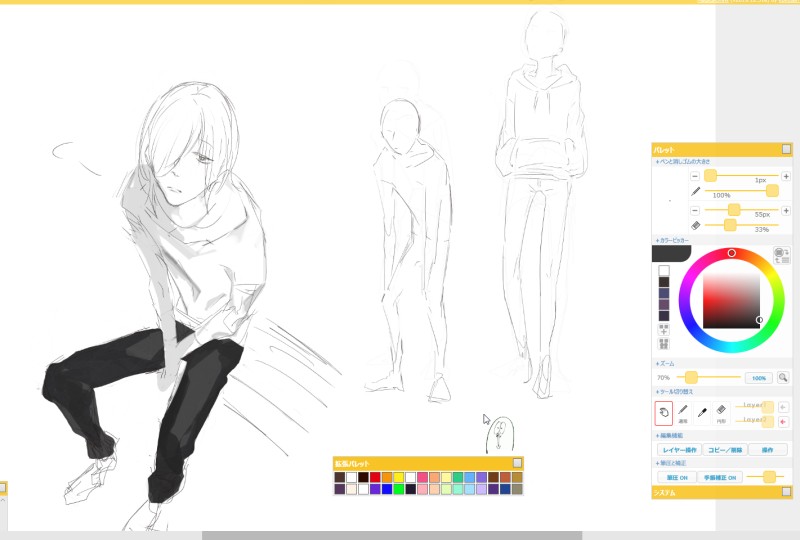
Task: Click the color picker mode switch icon
Action: coord(781,255)
